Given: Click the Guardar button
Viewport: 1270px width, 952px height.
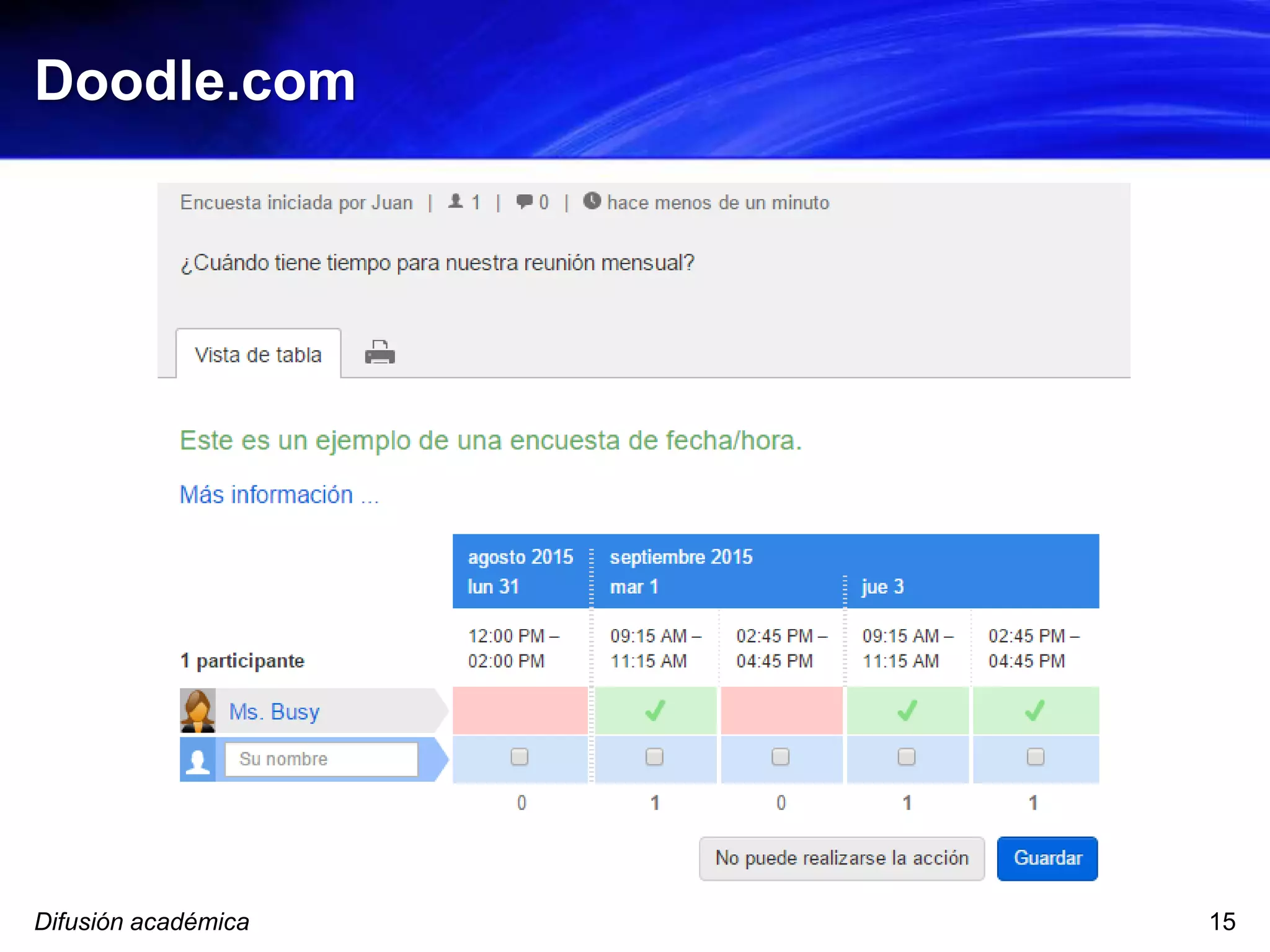Looking at the screenshot, I should pyautogui.click(x=1047, y=858).
